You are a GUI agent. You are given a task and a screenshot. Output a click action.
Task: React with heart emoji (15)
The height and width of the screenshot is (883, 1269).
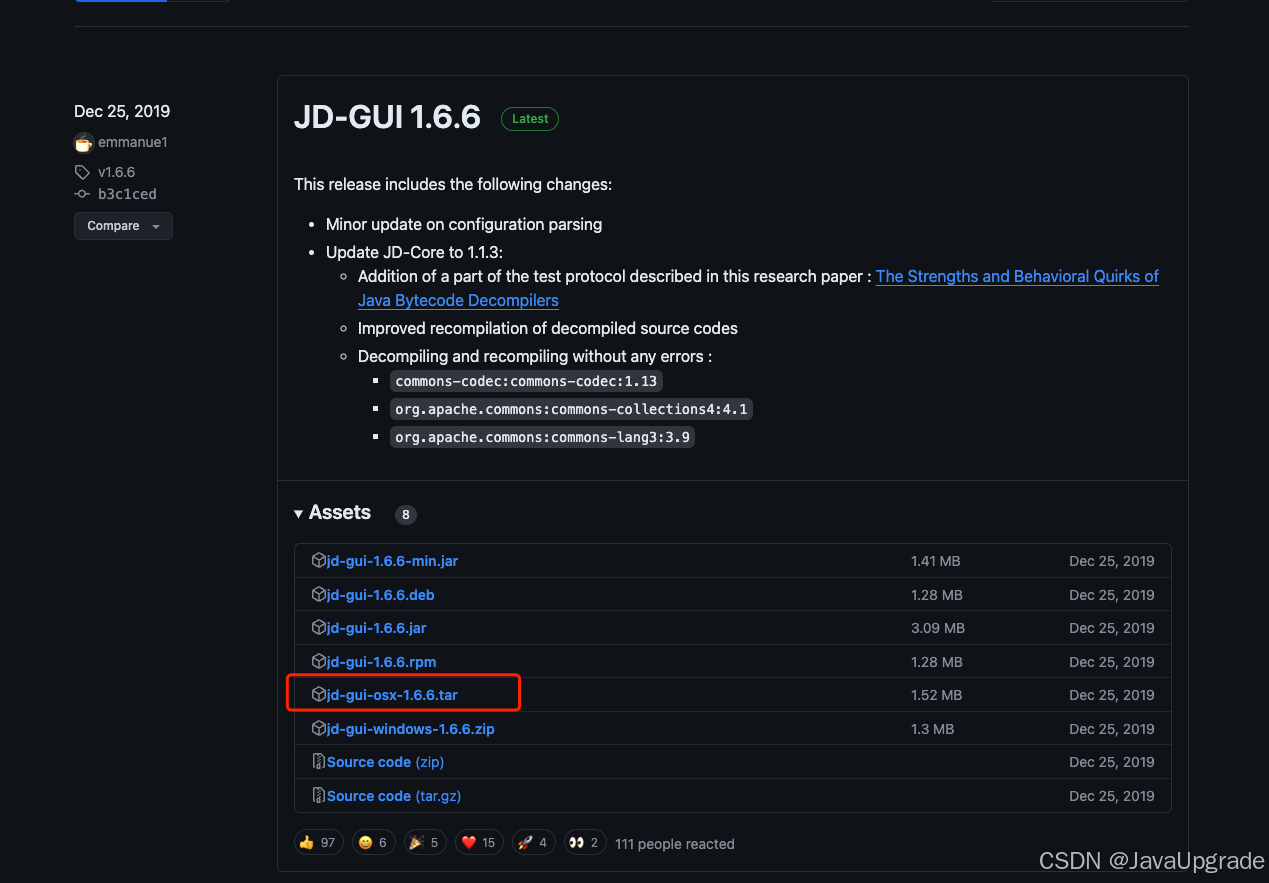pos(479,843)
